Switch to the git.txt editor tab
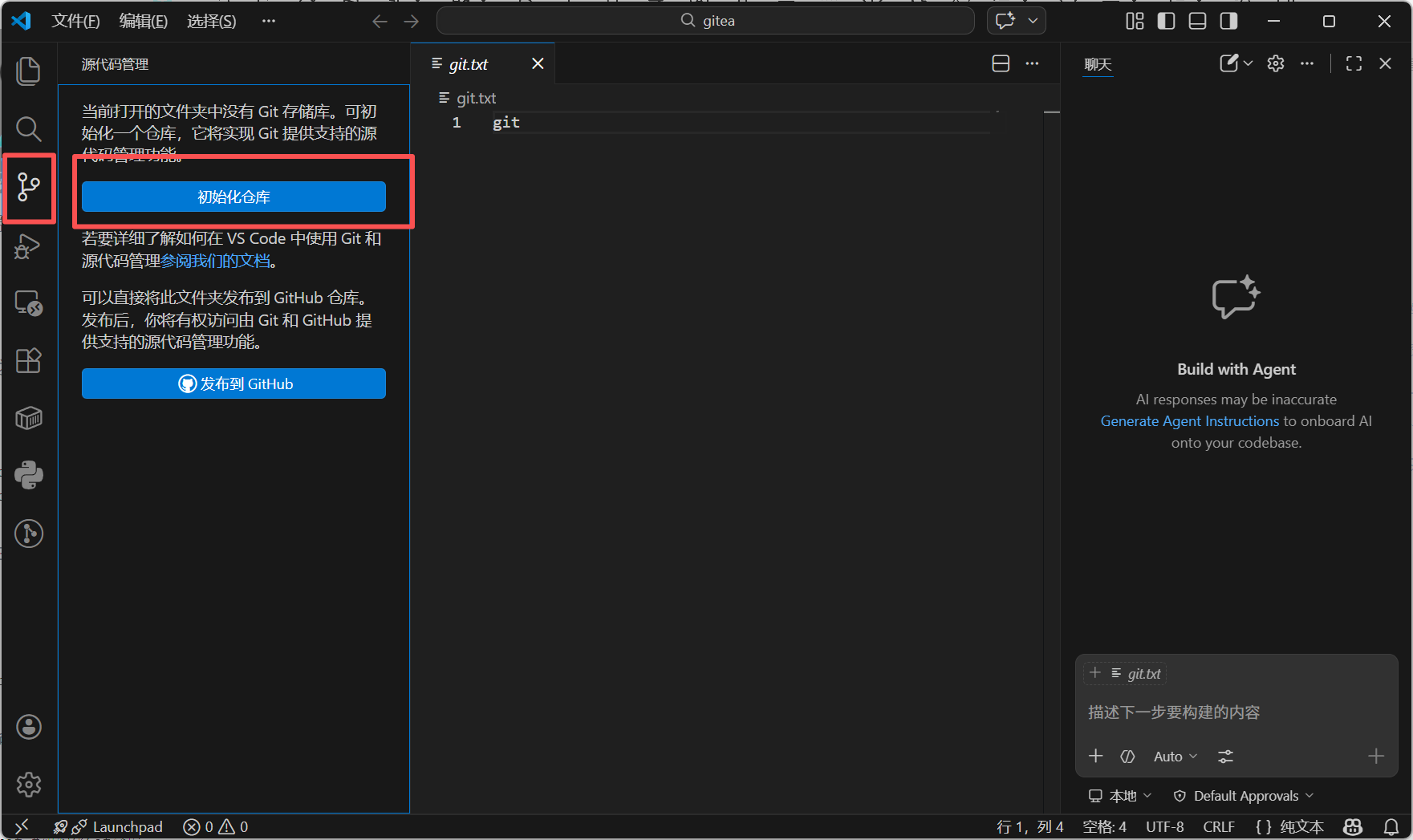The width and height of the screenshot is (1413, 840). coord(469,64)
